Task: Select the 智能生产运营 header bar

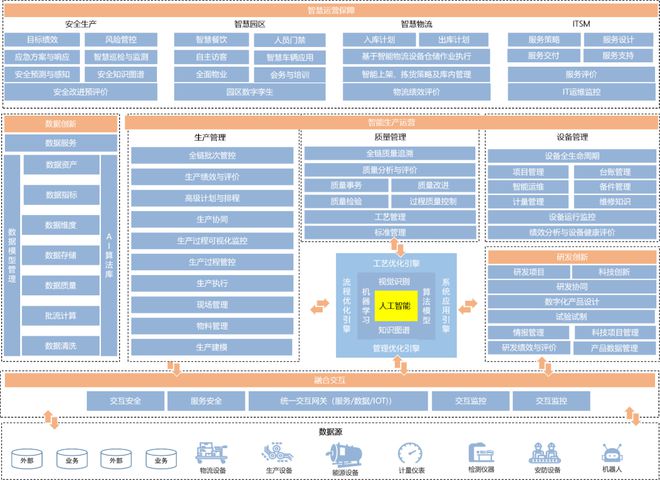Action: pos(391,123)
